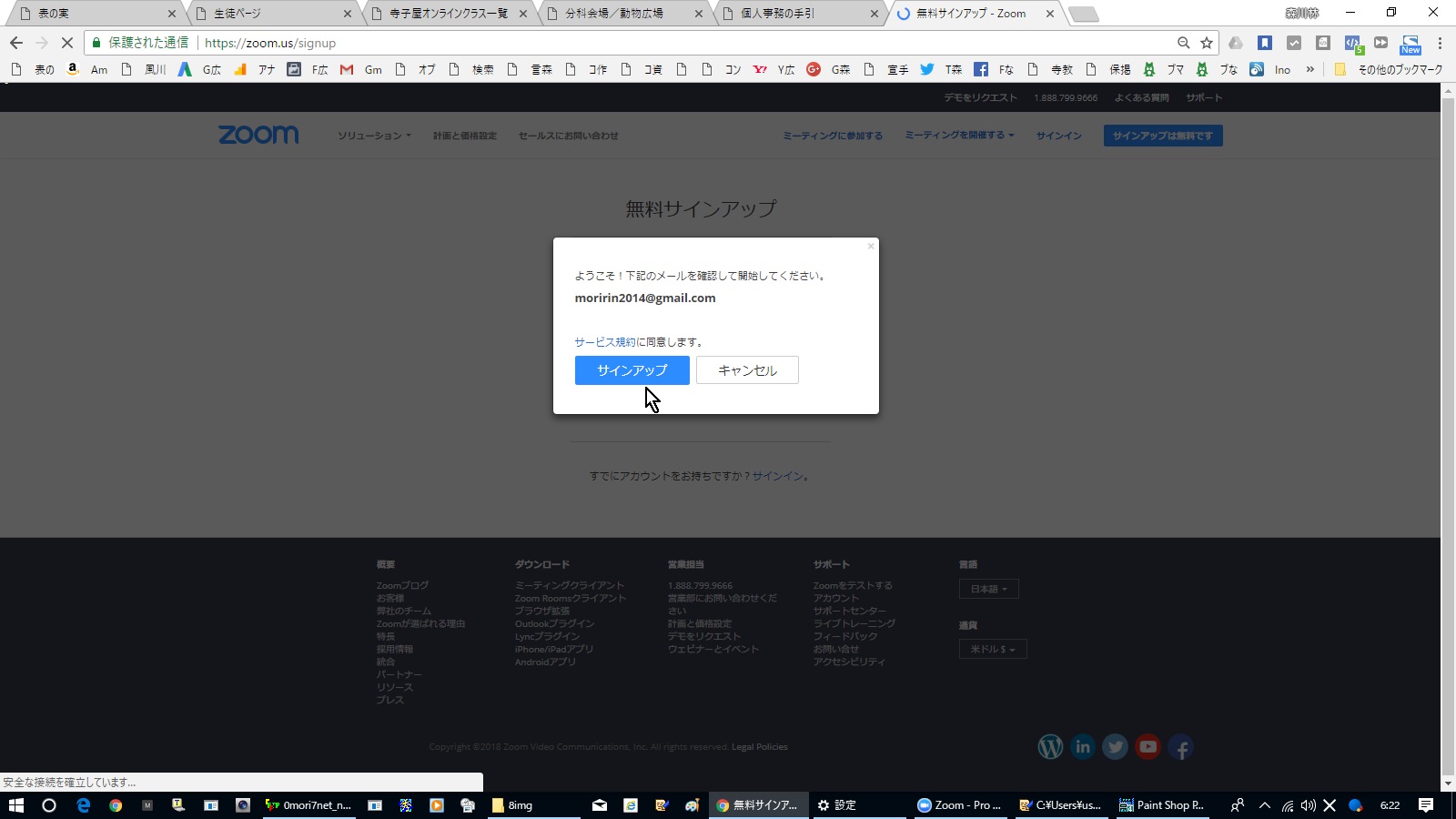
Task: Open the Windows Start menu
Action: (x=15, y=805)
